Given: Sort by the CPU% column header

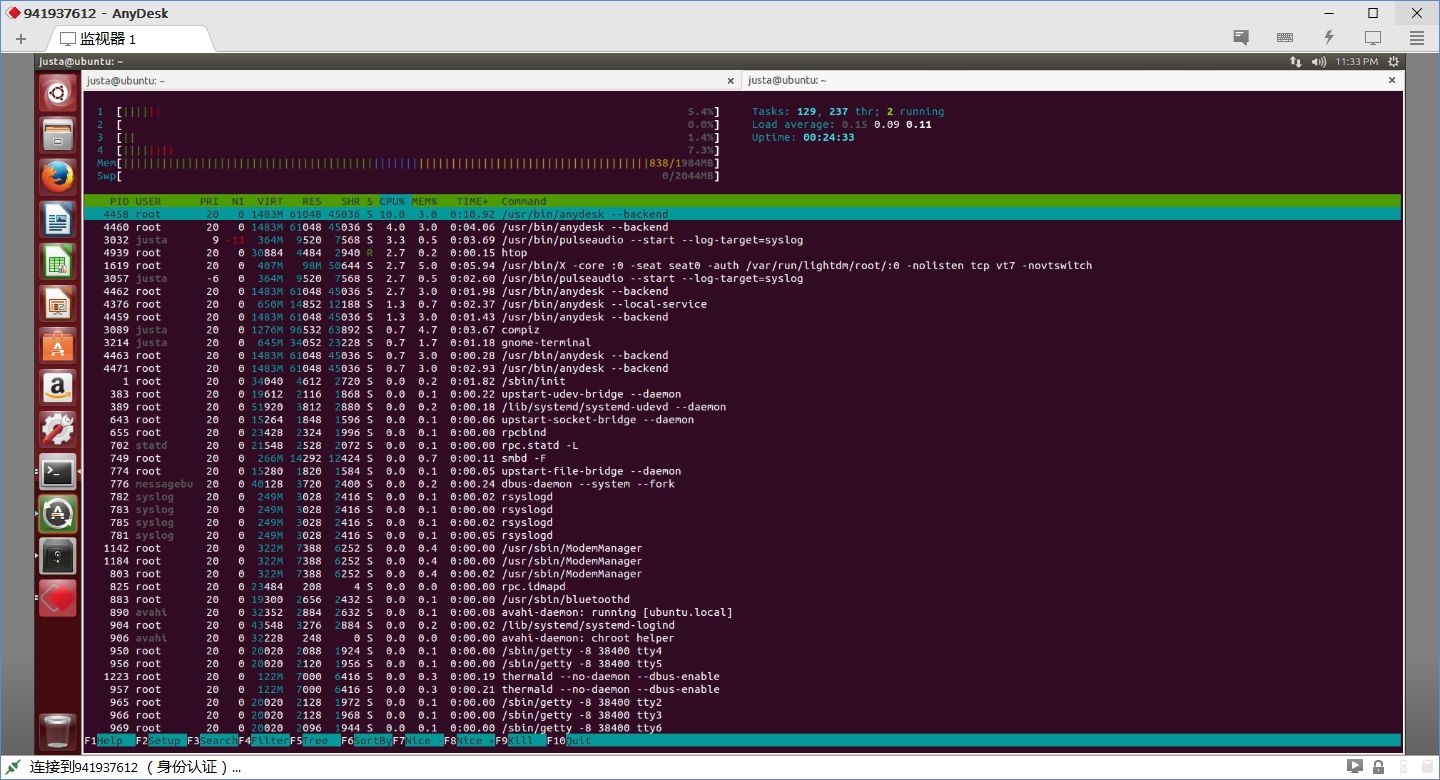Looking at the screenshot, I should [x=392, y=201].
